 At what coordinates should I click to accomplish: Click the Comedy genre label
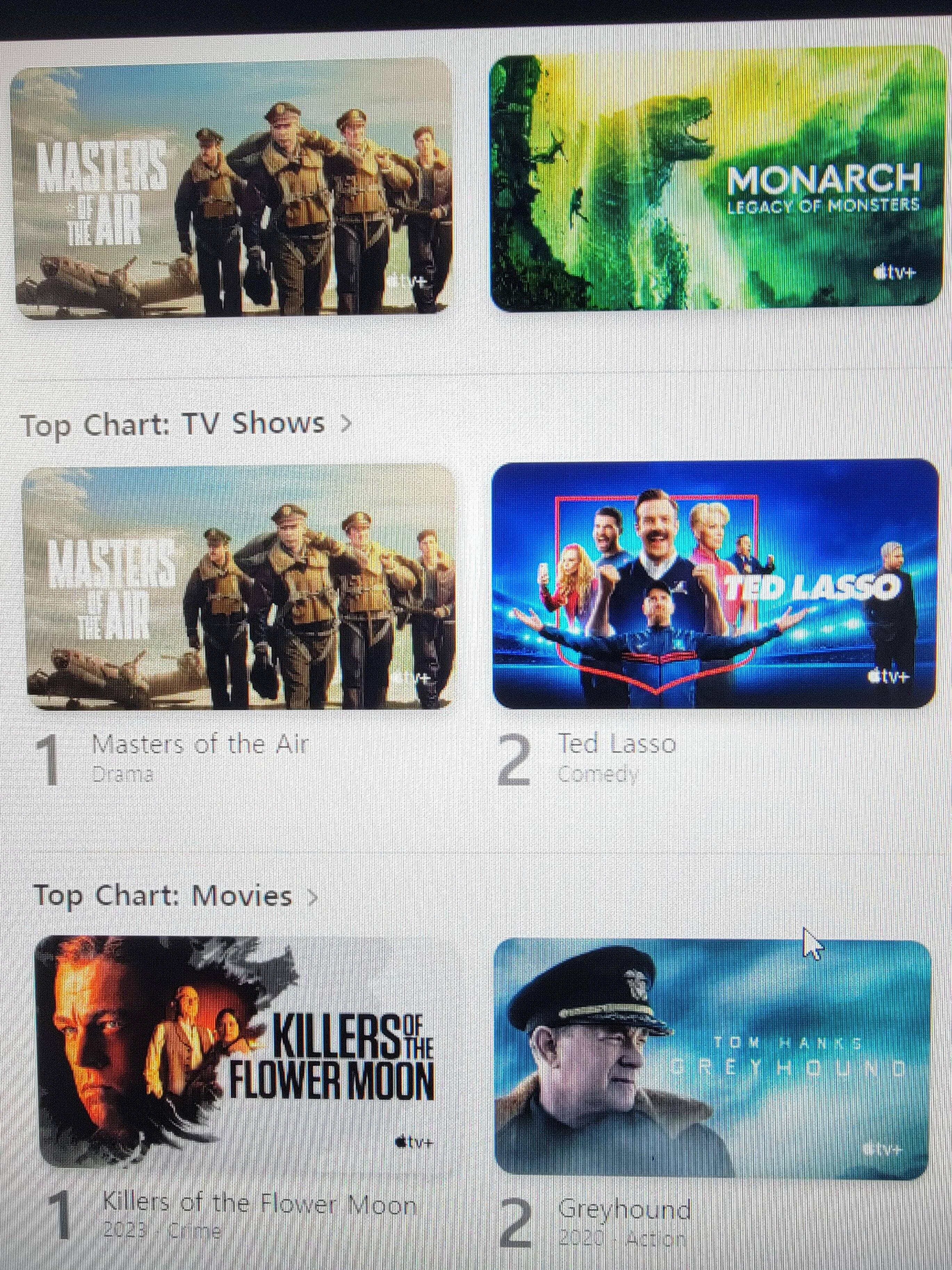point(598,774)
